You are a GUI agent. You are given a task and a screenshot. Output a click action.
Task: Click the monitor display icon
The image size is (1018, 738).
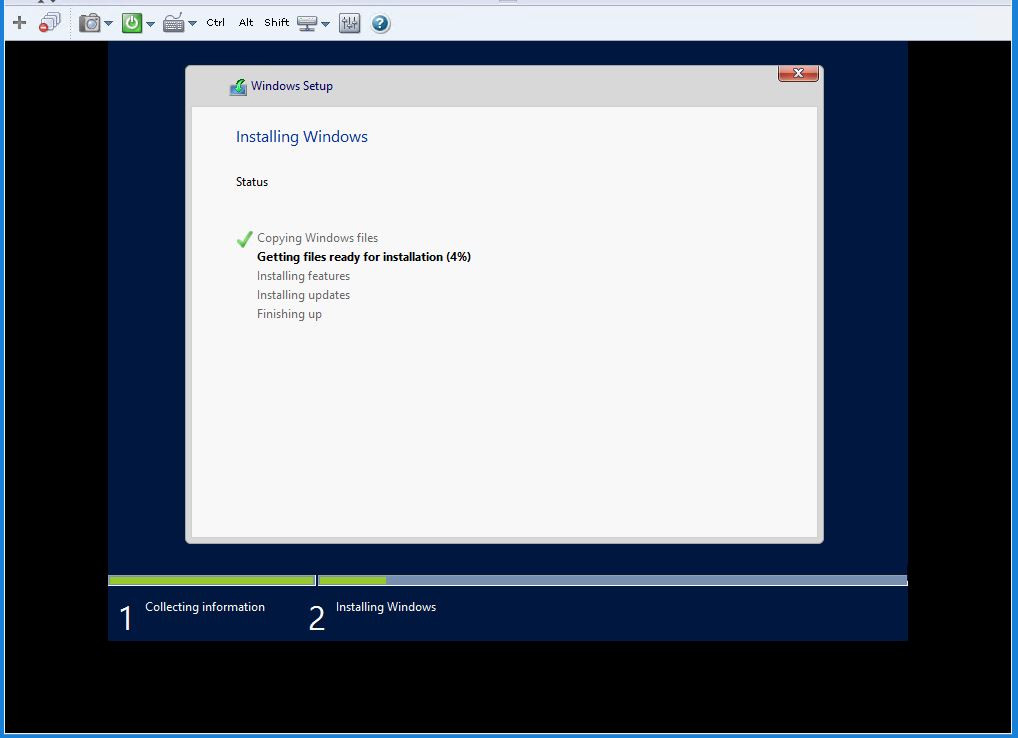[307, 22]
